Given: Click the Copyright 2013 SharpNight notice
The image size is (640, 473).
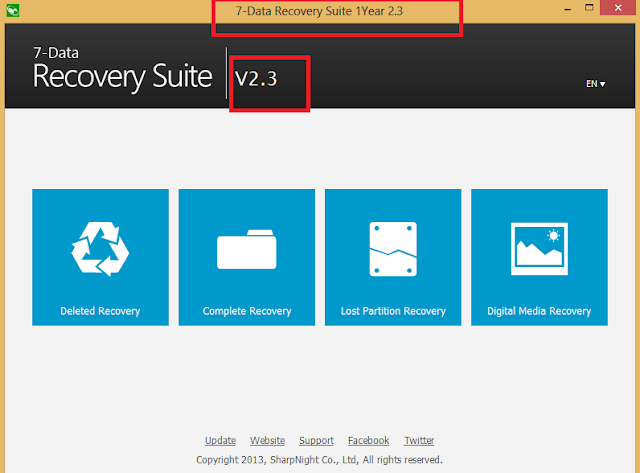Looking at the screenshot, I should tap(319, 460).
